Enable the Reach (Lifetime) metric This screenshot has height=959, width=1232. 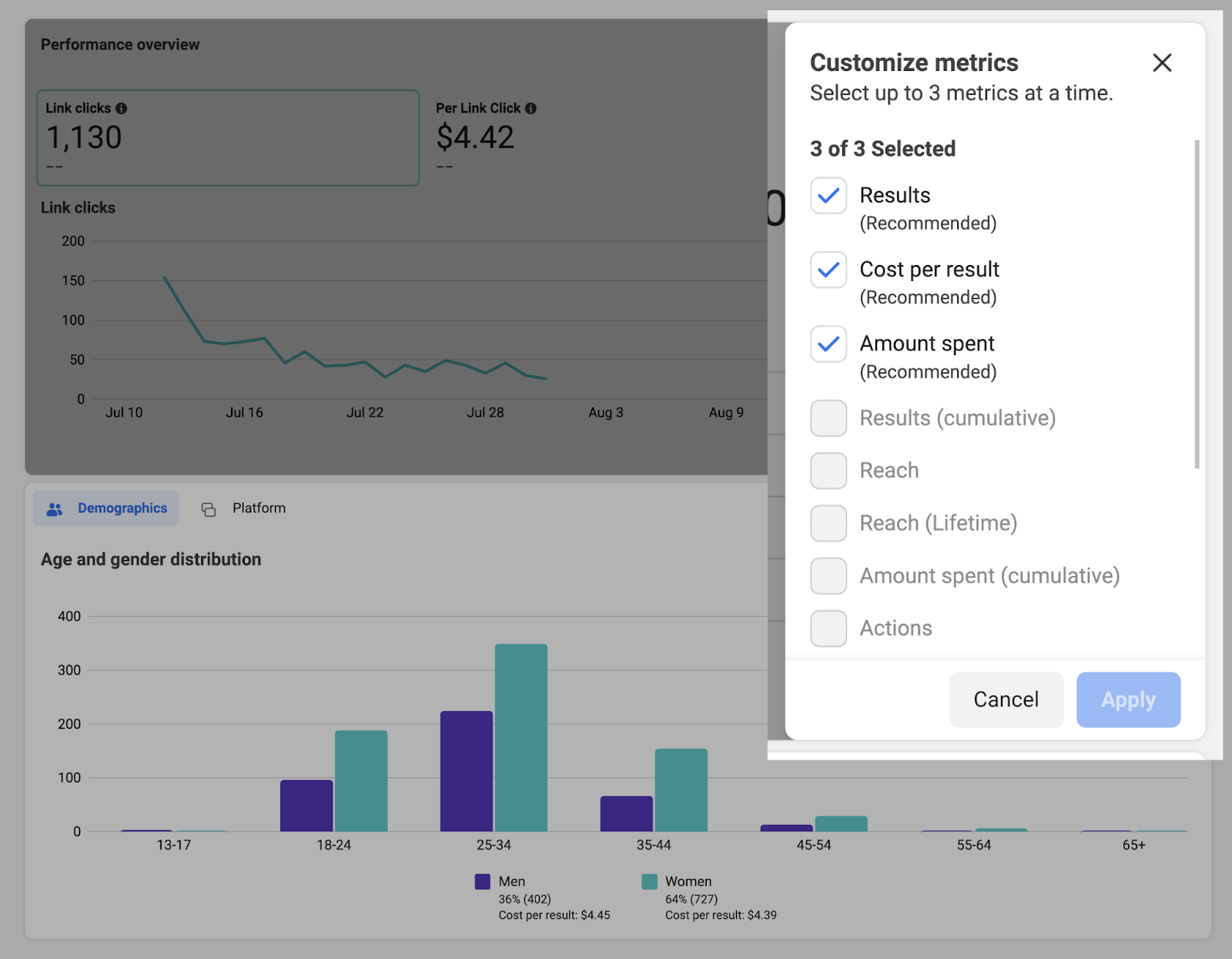click(x=828, y=523)
